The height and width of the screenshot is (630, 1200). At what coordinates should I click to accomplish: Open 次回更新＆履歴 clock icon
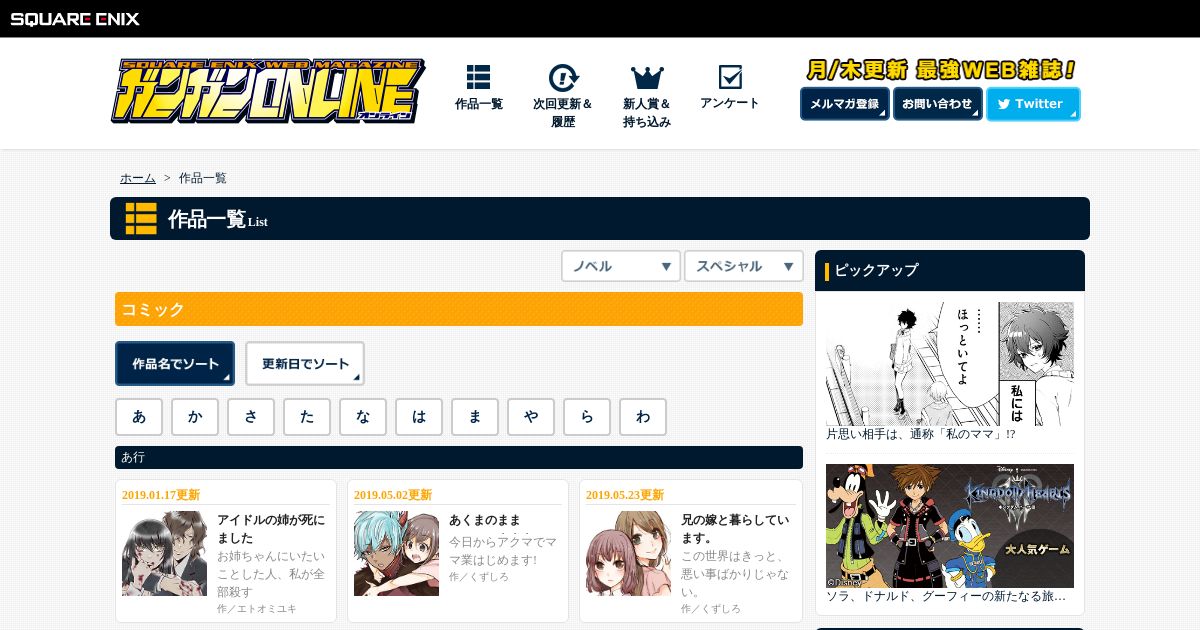pos(563,77)
